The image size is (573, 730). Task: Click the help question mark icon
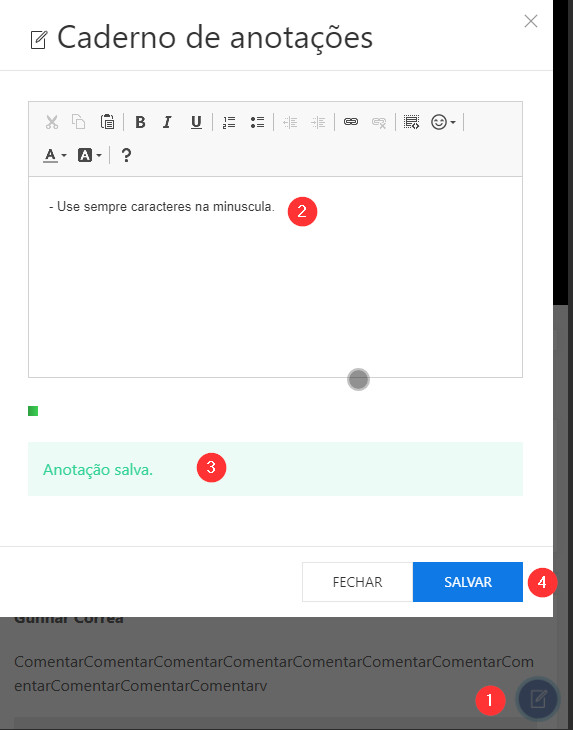[x=126, y=155]
